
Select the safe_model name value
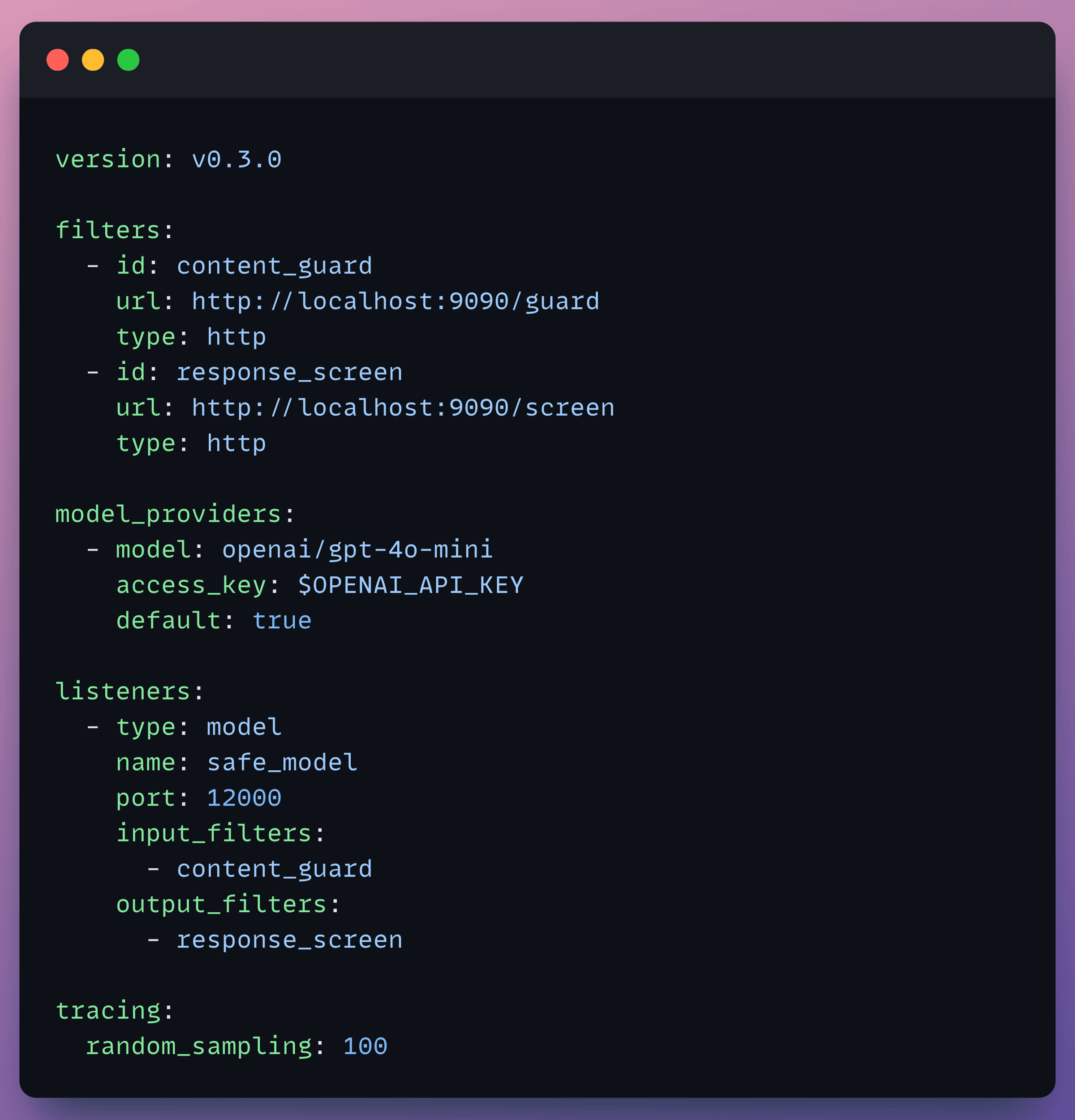[x=282, y=762]
